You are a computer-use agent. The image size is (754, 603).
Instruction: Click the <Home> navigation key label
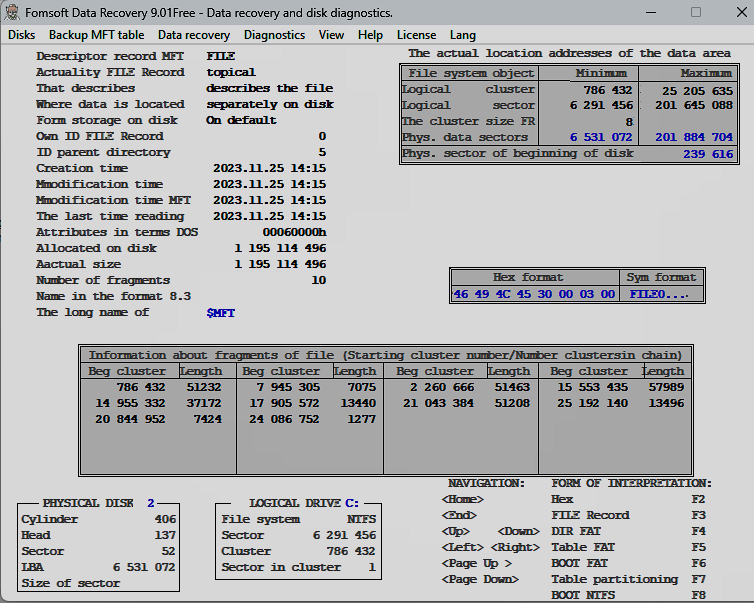[463, 499]
